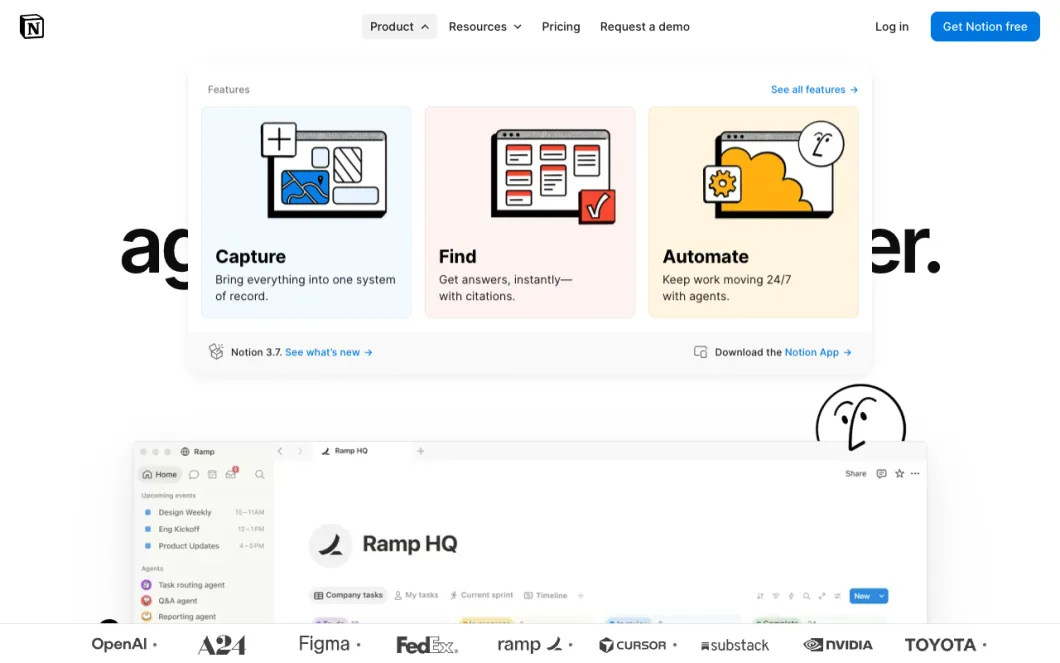Open the Pricing page
Screen dimensions: 1060x663
pyautogui.click(x=560, y=26)
